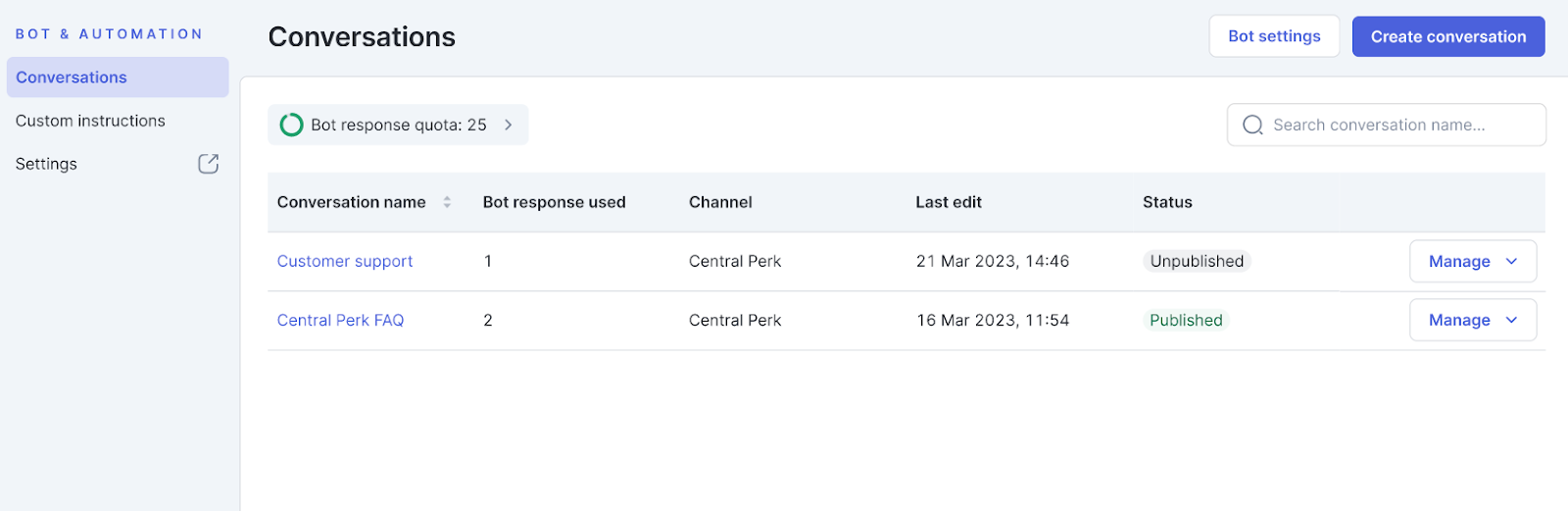The image size is (1568, 511).
Task: Sort by Conversation name using arrows icon
Action: pyautogui.click(x=447, y=202)
